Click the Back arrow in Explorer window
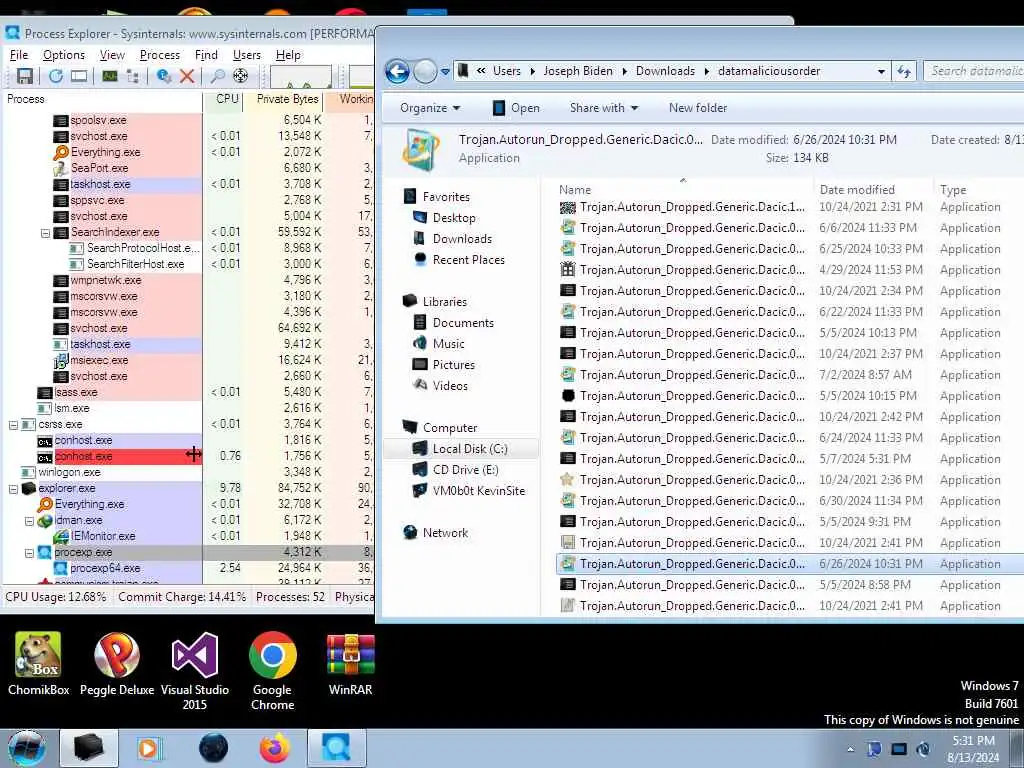The image size is (1024, 768). point(397,71)
